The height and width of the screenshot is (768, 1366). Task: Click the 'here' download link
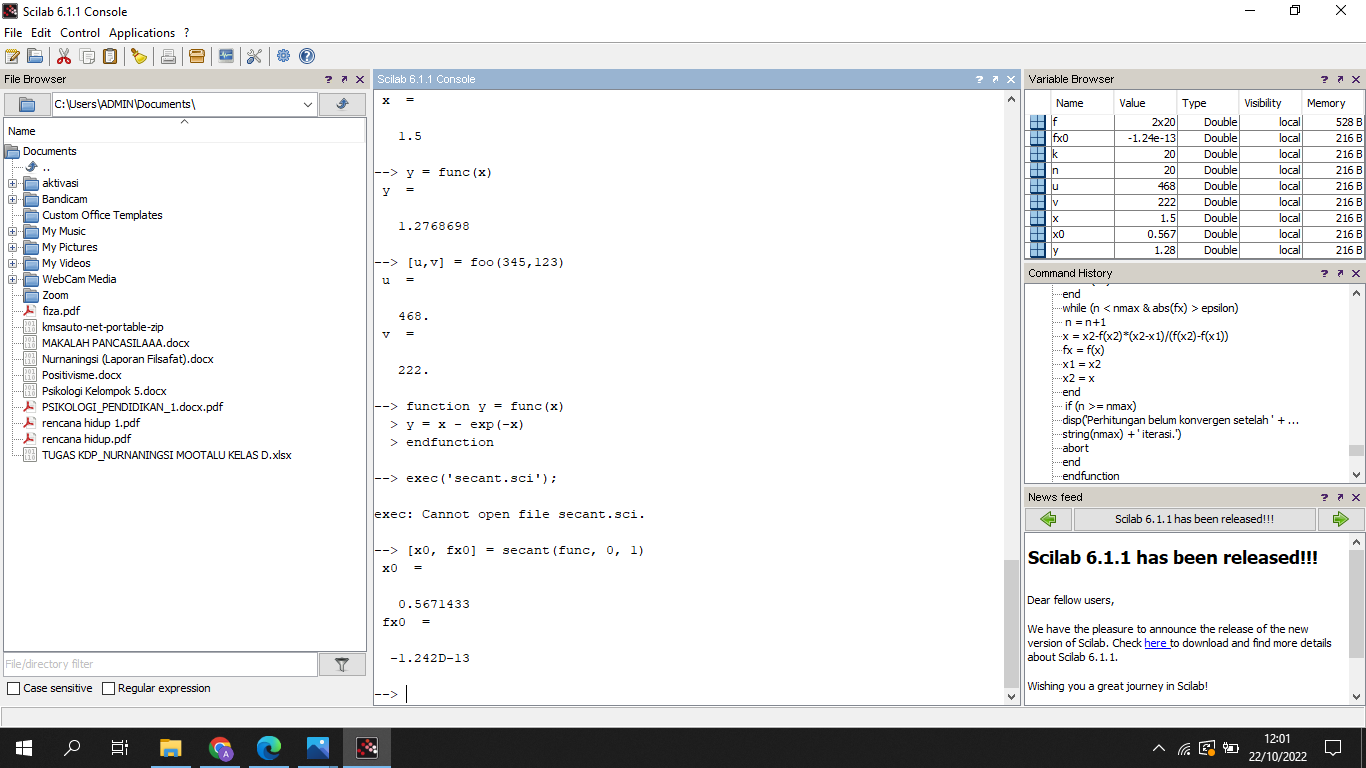(1156, 643)
